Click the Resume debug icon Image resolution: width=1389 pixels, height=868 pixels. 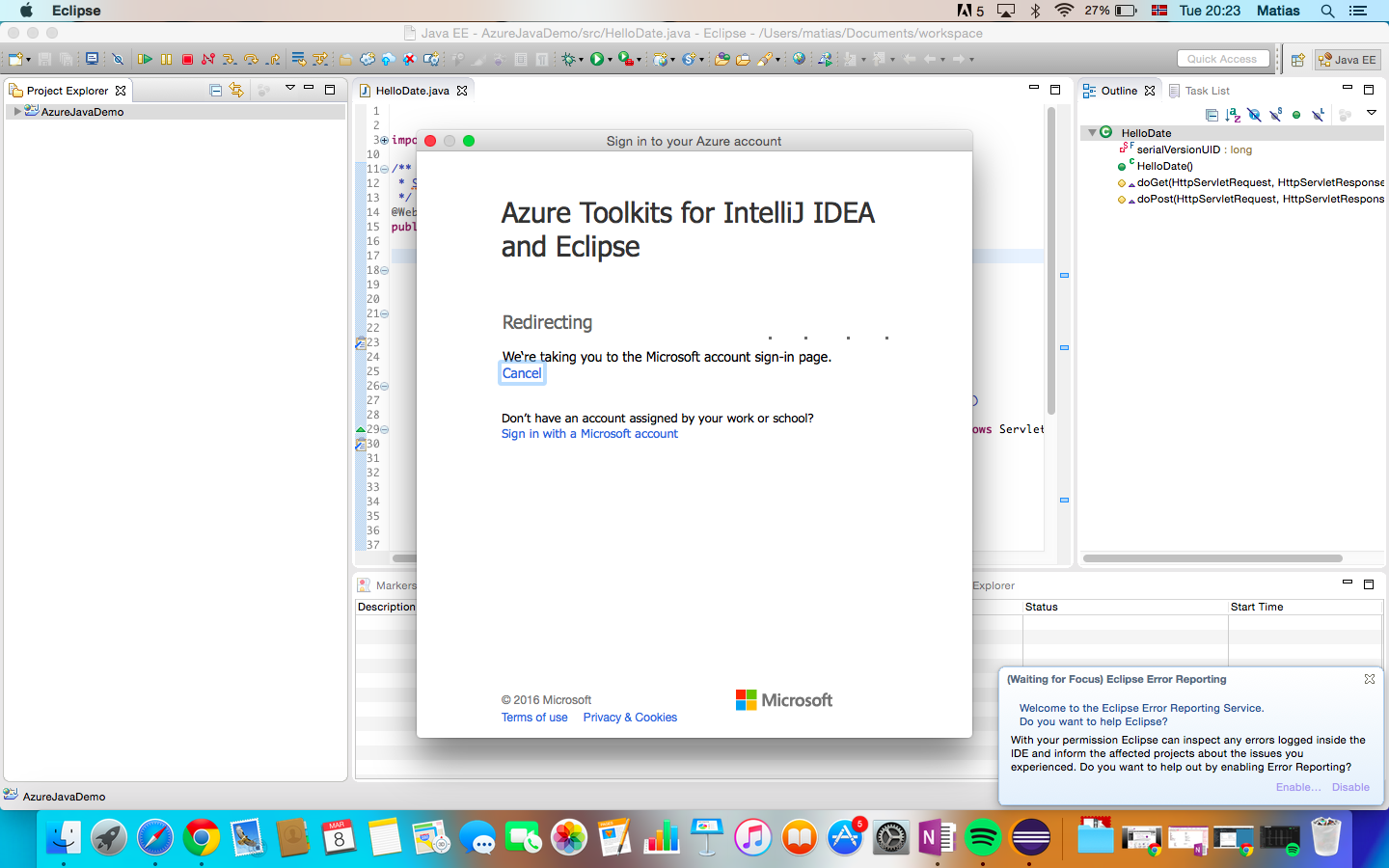145,59
